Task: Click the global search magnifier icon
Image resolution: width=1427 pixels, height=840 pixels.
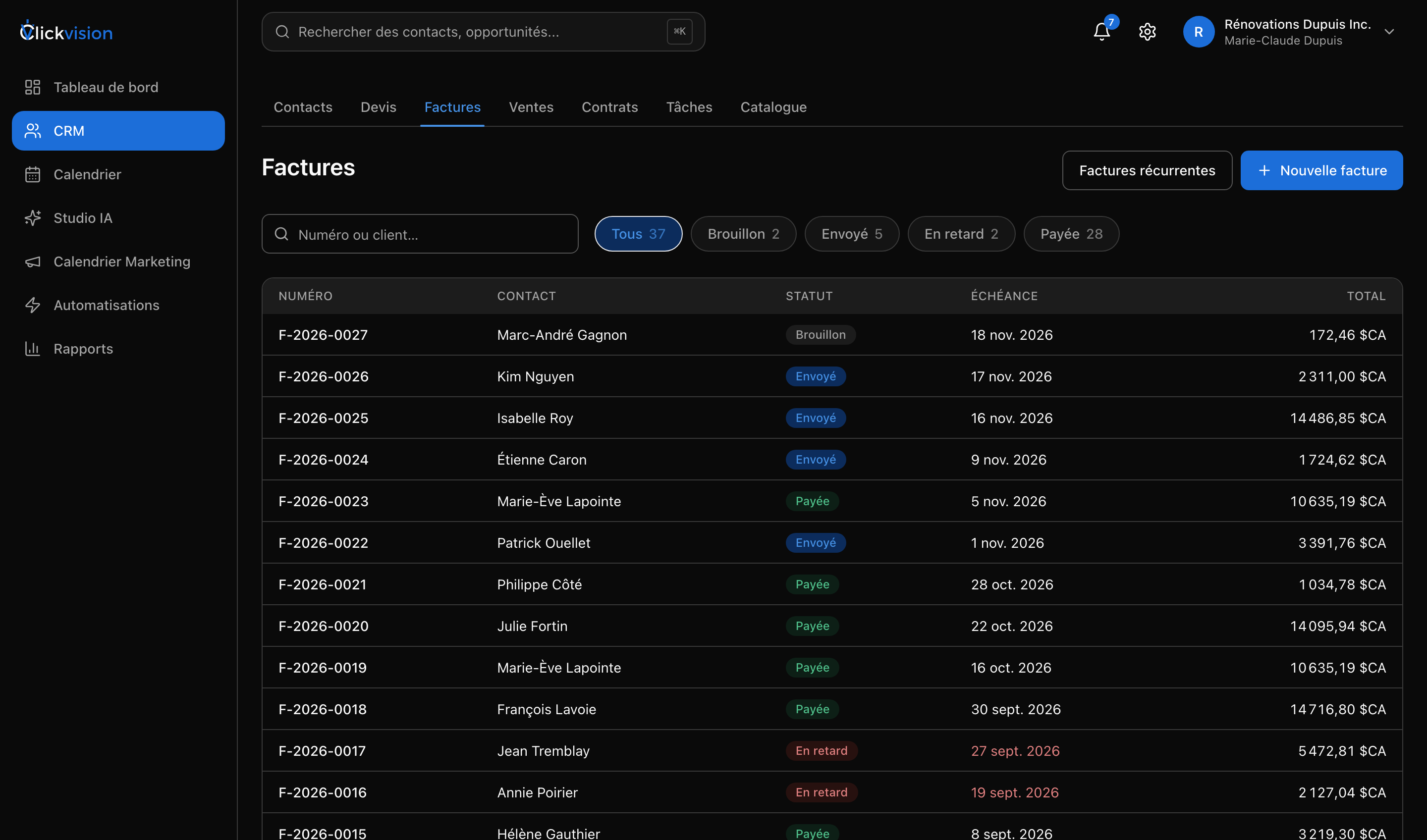Action: 282,32
